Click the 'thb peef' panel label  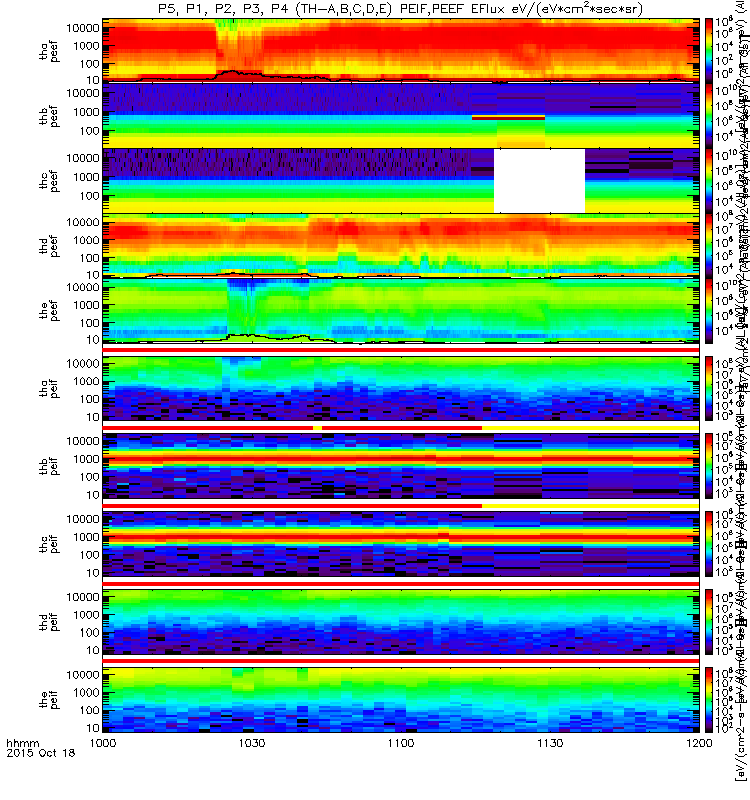pos(49,116)
